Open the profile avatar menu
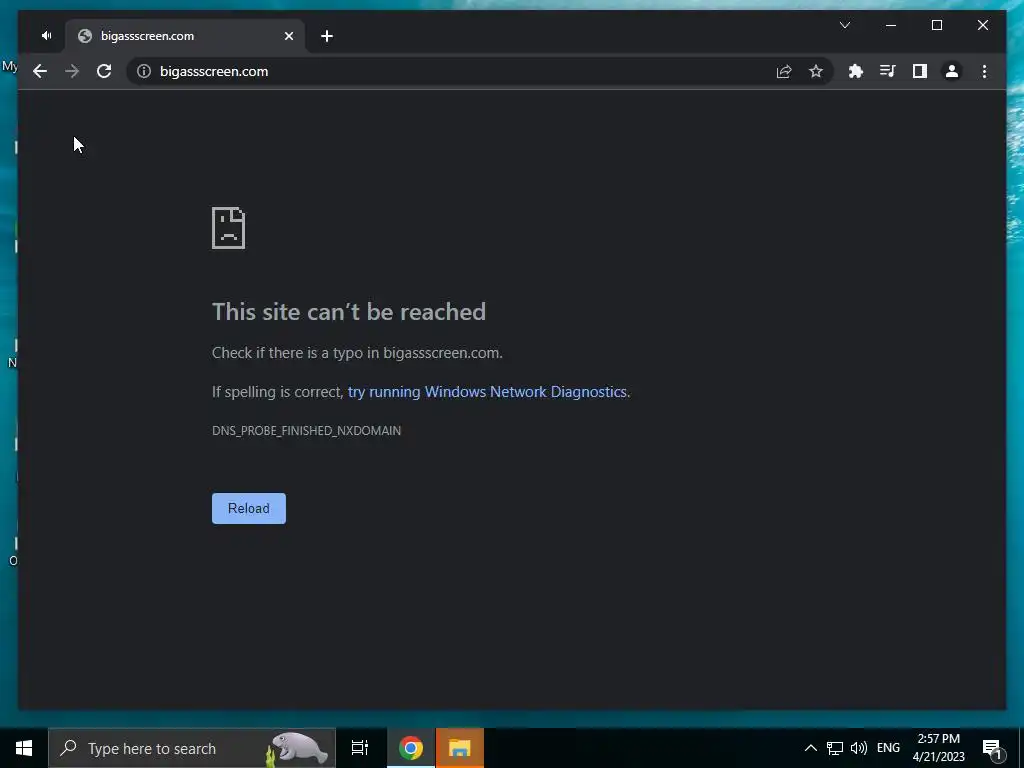The height and width of the screenshot is (768, 1024). click(952, 71)
